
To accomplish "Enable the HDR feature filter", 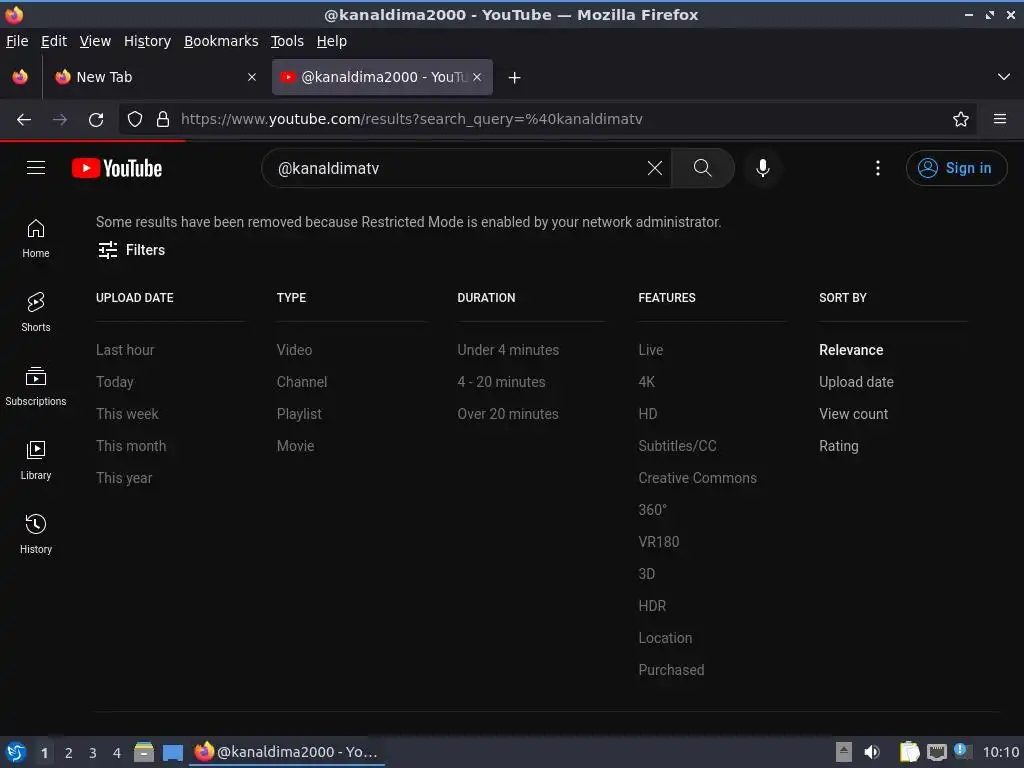I will pos(652,605).
